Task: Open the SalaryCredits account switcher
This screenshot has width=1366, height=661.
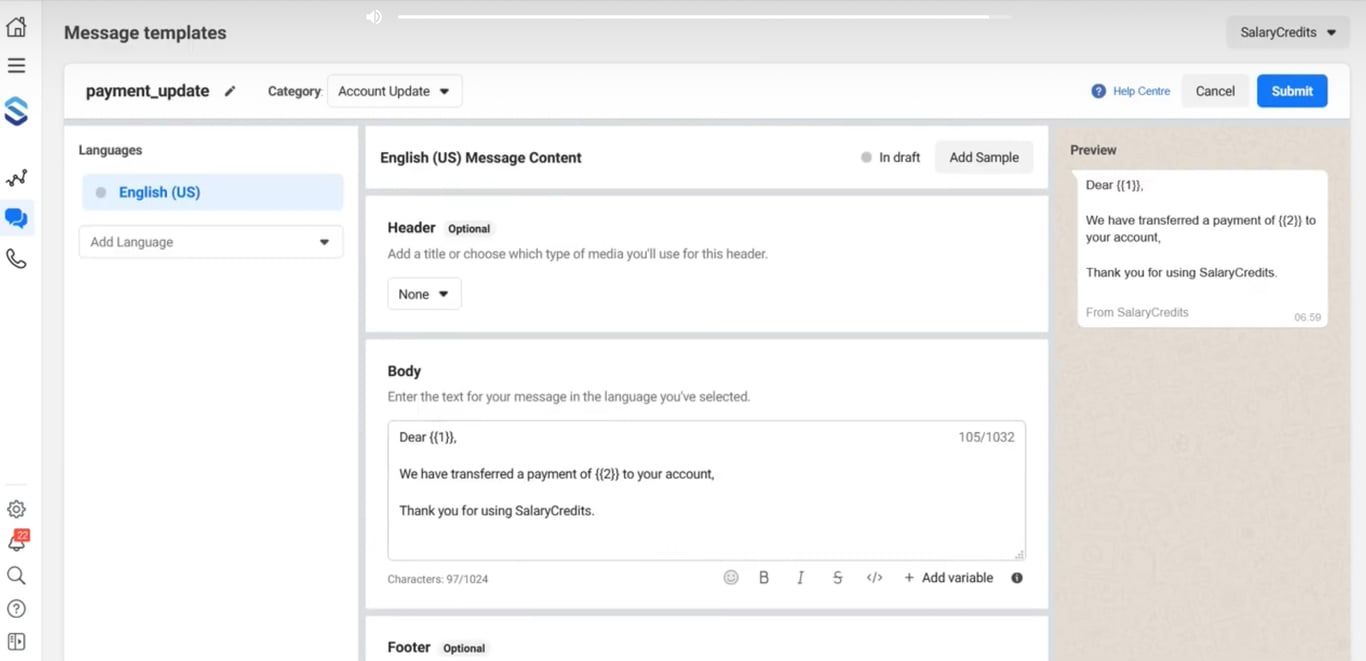Action: pyautogui.click(x=1287, y=32)
